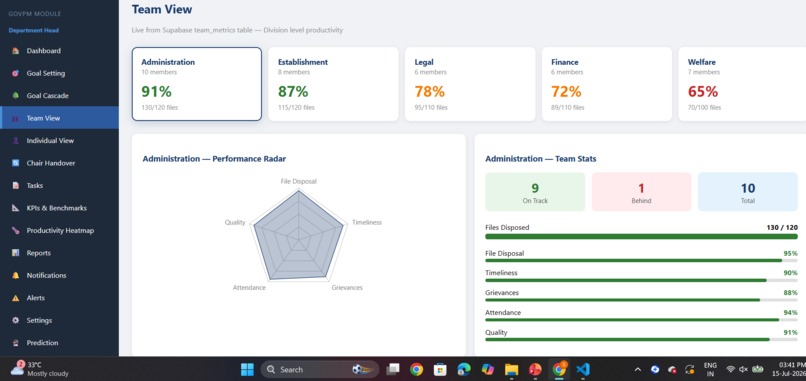
Task: Open the Windows Start menu
Action: 247,369
